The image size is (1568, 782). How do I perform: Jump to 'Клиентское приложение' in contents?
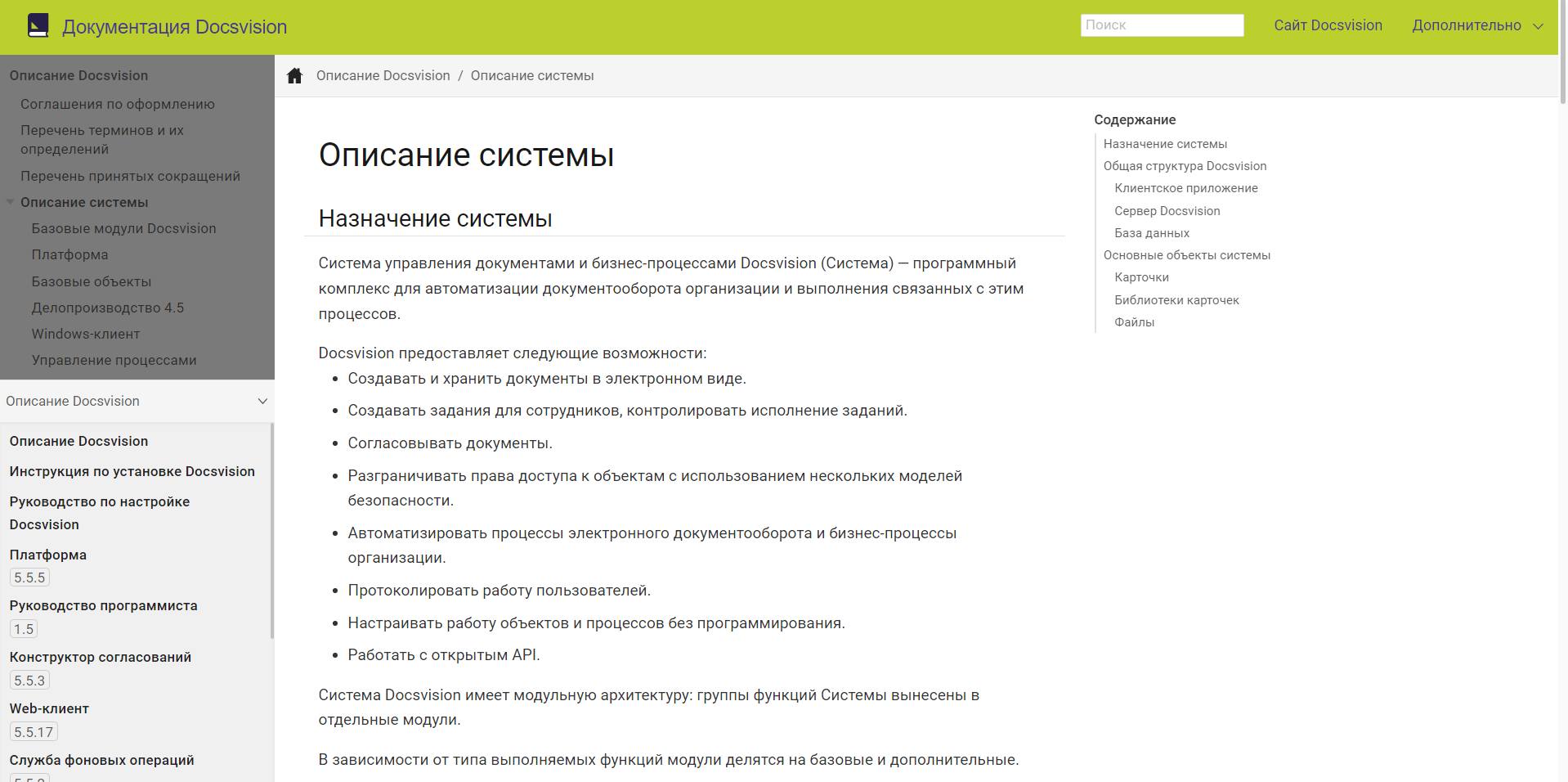[x=1186, y=188]
